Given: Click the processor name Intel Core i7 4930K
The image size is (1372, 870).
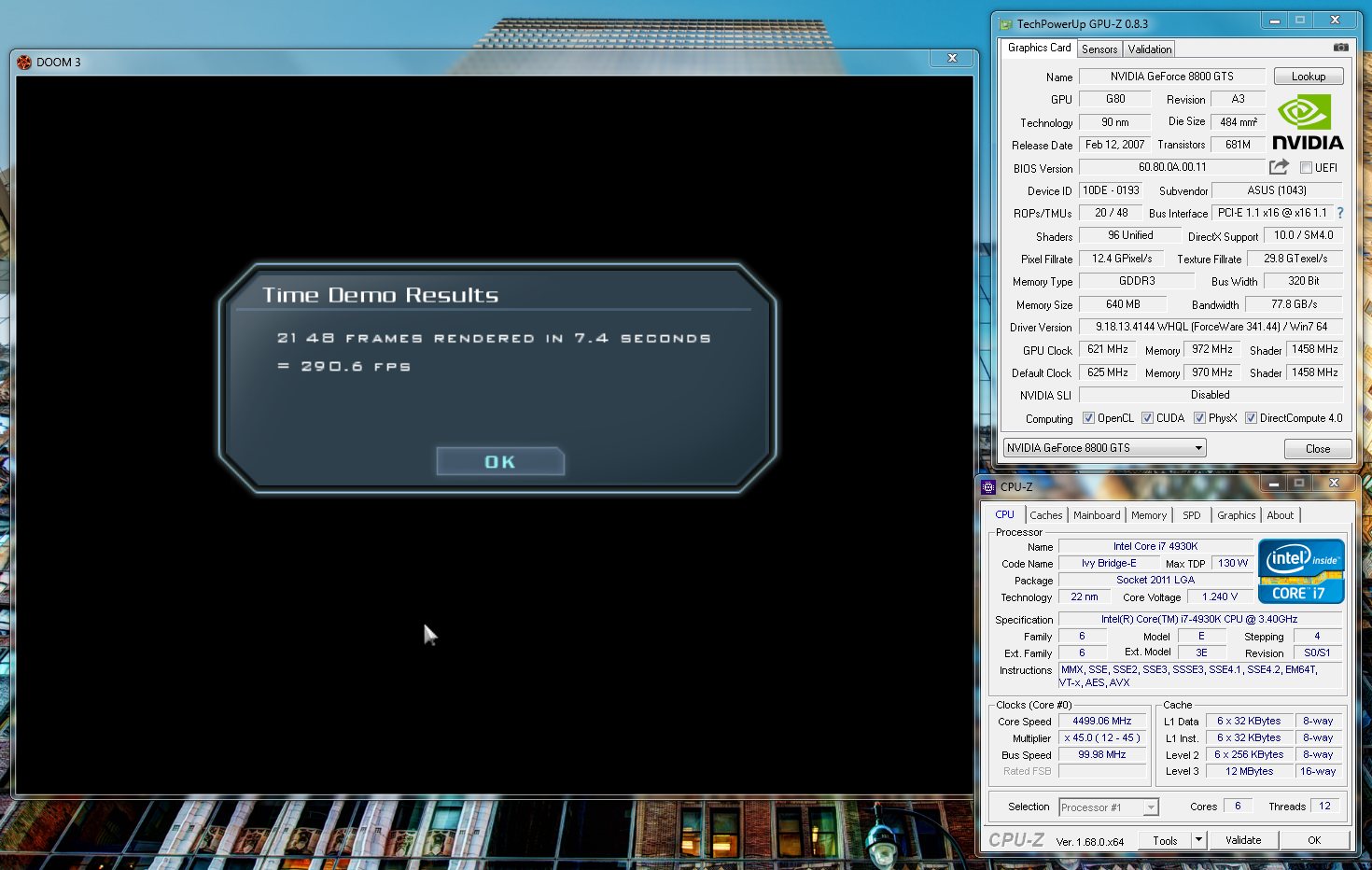Looking at the screenshot, I should coord(1155,546).
